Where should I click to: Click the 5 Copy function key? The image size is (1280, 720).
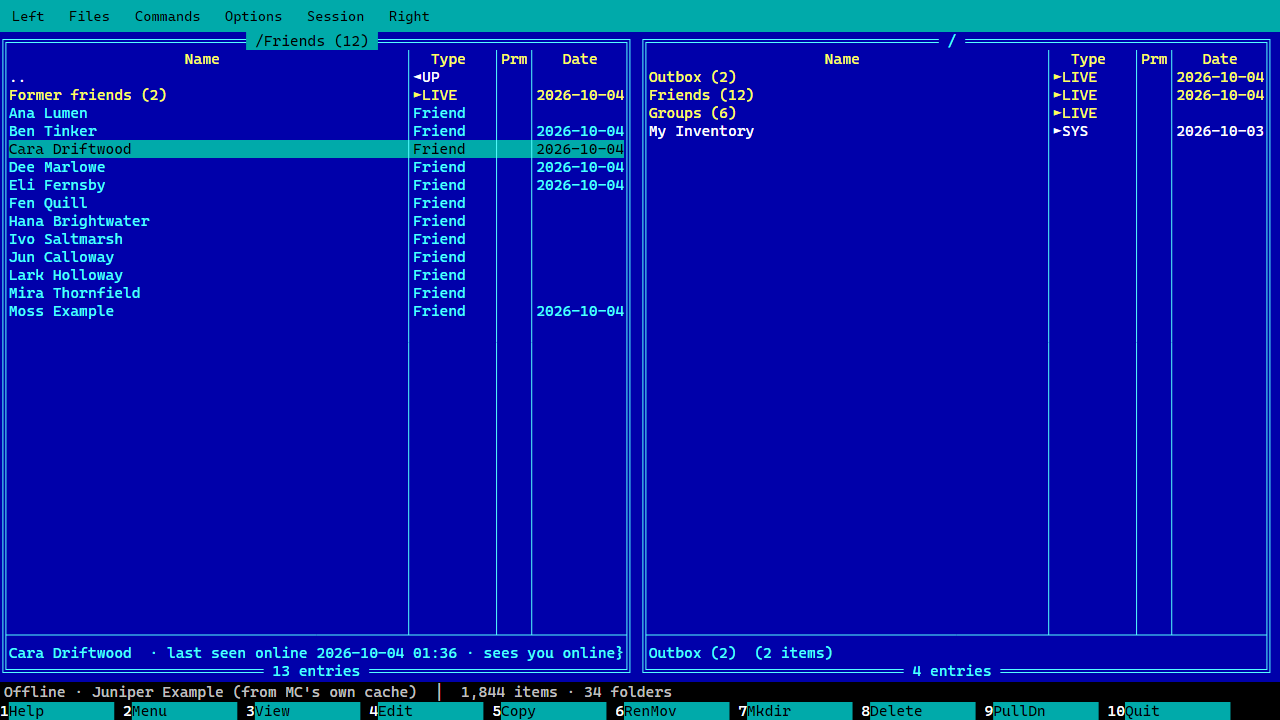[x=549, y=711]
